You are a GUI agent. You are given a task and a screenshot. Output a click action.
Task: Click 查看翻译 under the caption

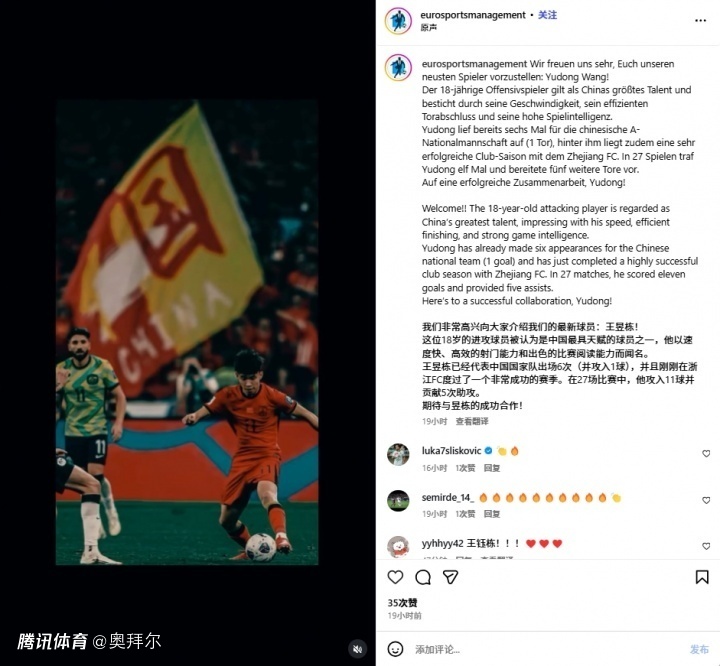[x=472, y=421]
